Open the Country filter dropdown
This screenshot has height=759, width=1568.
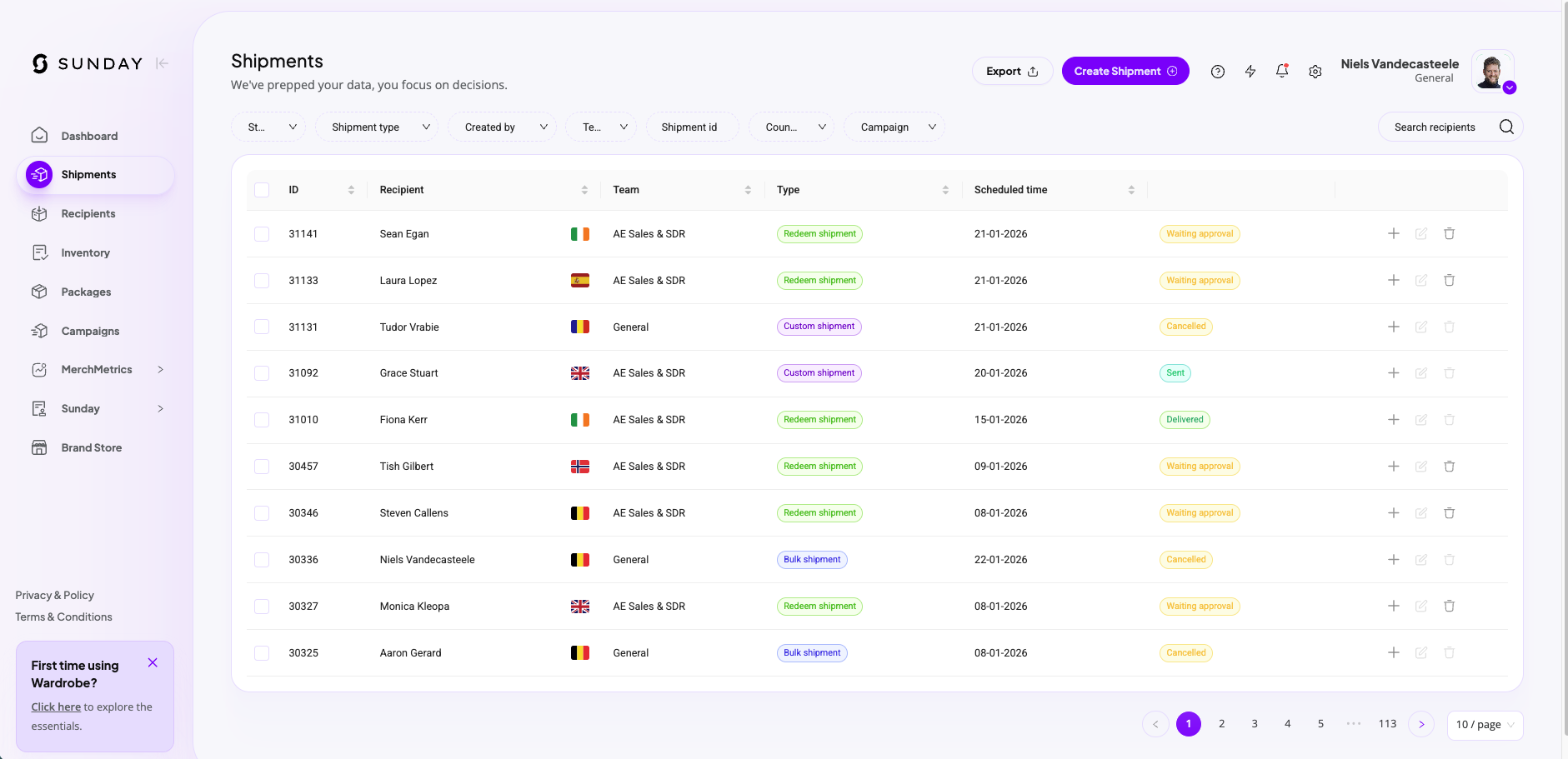click(x=792, y=127)
